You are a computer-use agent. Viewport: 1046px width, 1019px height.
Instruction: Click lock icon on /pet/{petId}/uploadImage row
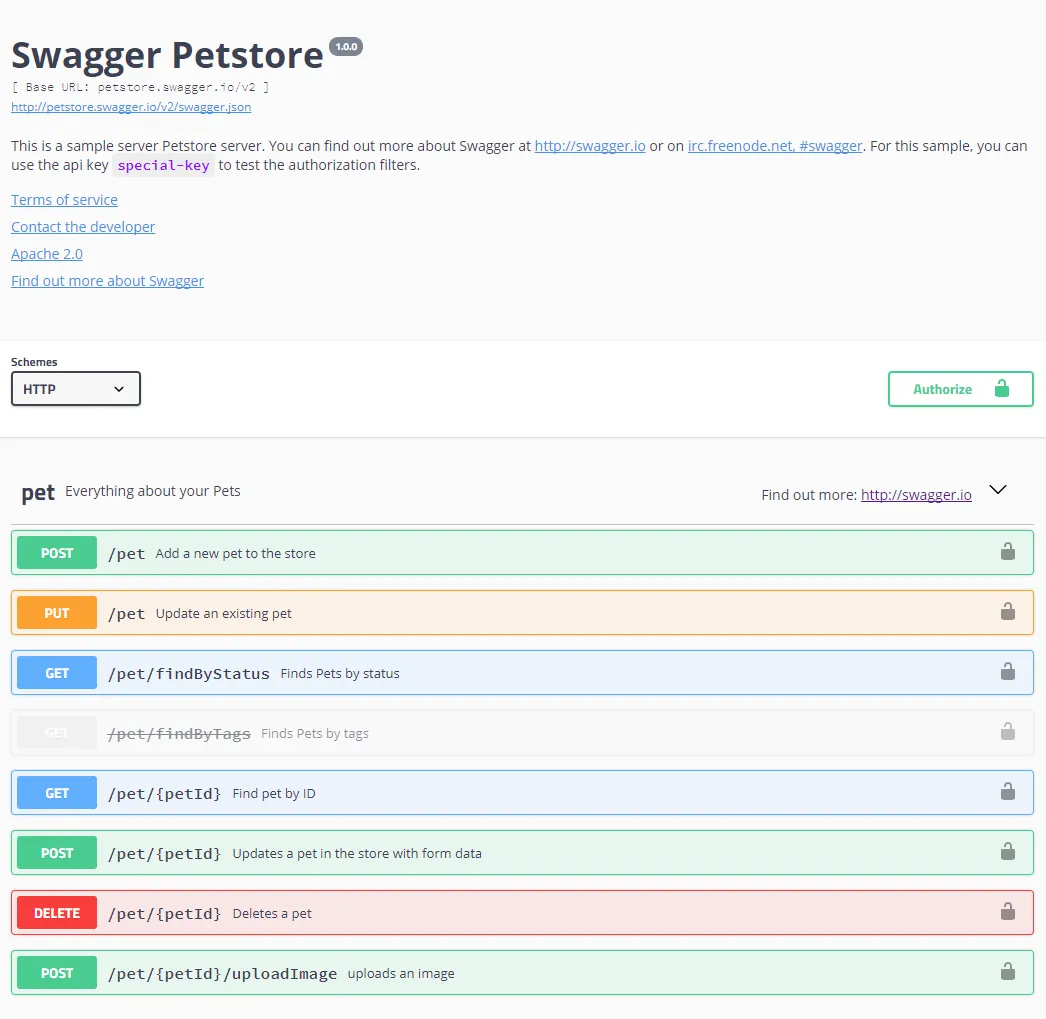tap(1008, 972)
